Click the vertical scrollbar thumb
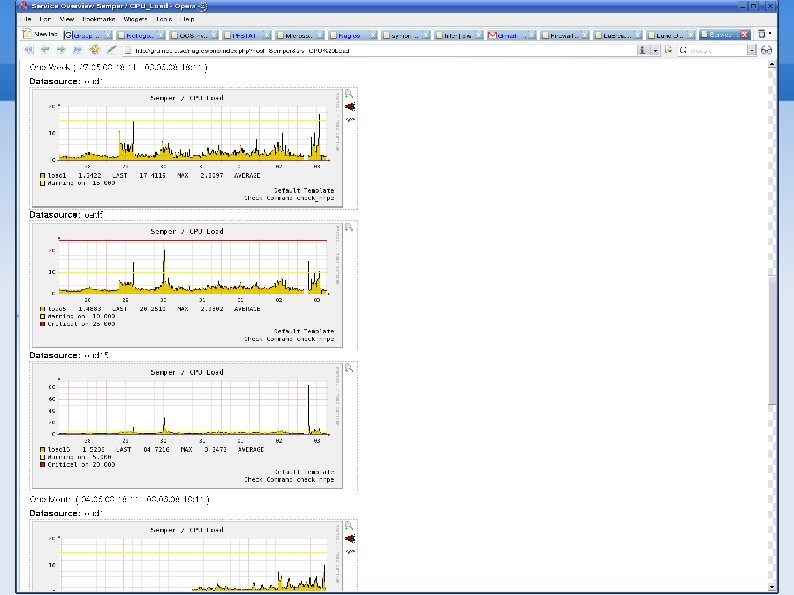This screenshot has height=595, width=794. 772,339
